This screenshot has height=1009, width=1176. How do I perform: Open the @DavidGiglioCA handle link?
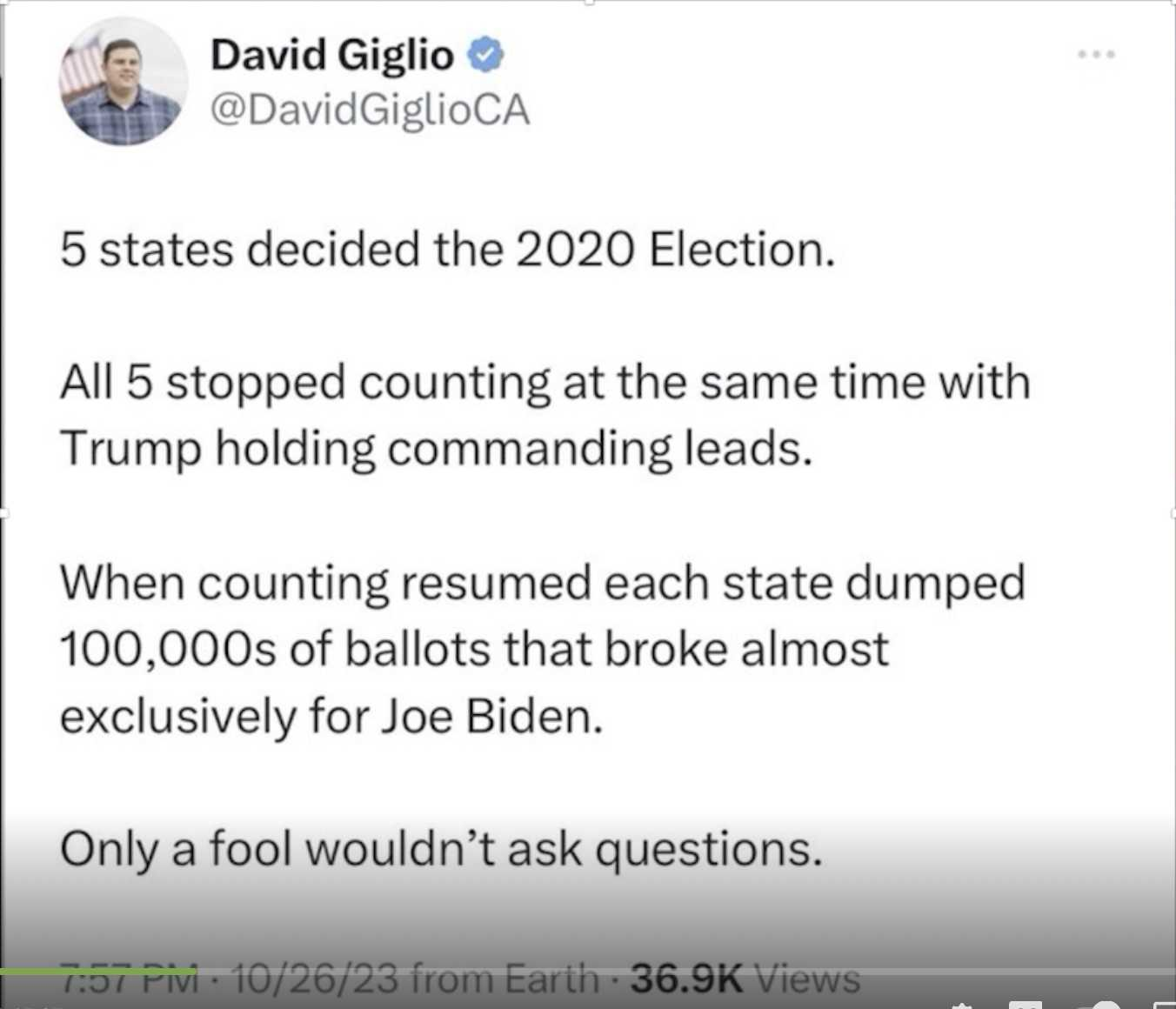[370, 110]
